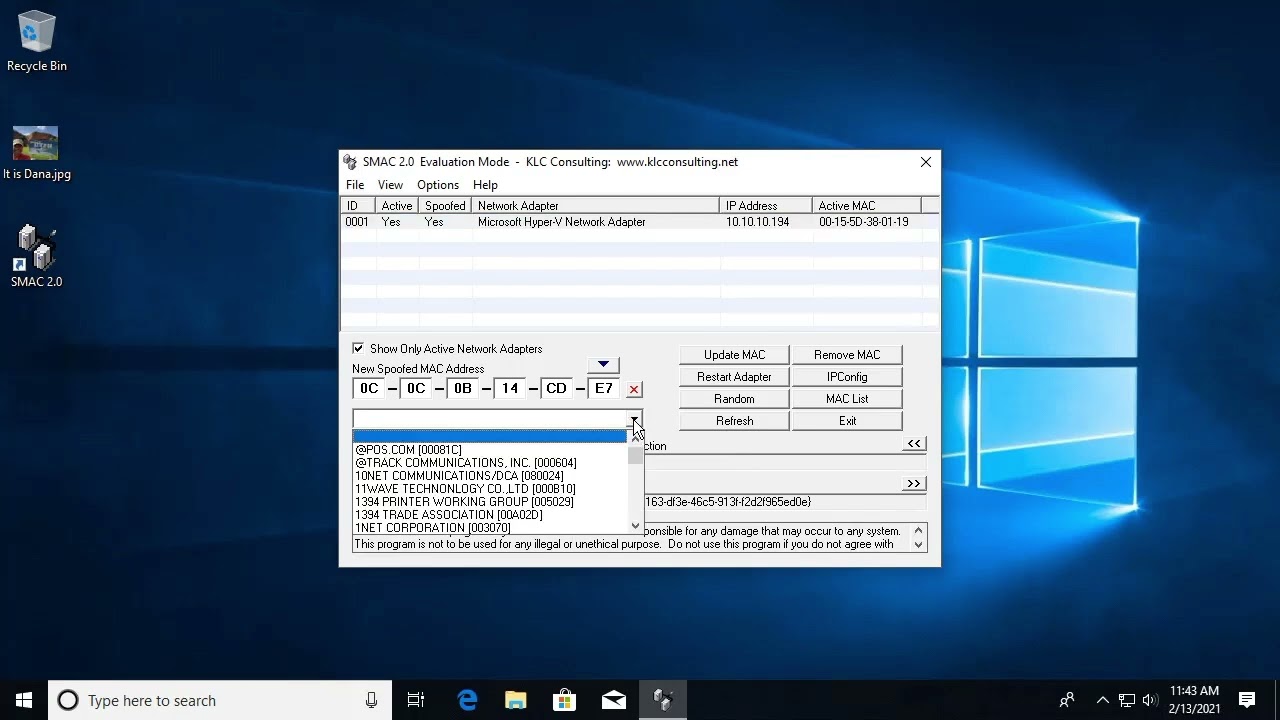Open File Explorer from taskbar
The width and height of the screenshot is (1280, 720).
coord(516,700)
